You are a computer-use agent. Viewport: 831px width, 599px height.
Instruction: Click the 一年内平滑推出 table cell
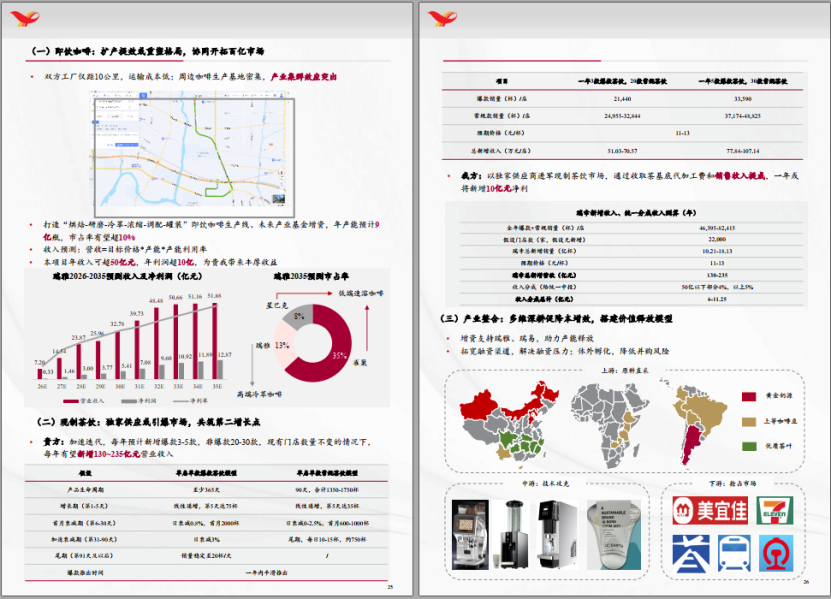267,572
